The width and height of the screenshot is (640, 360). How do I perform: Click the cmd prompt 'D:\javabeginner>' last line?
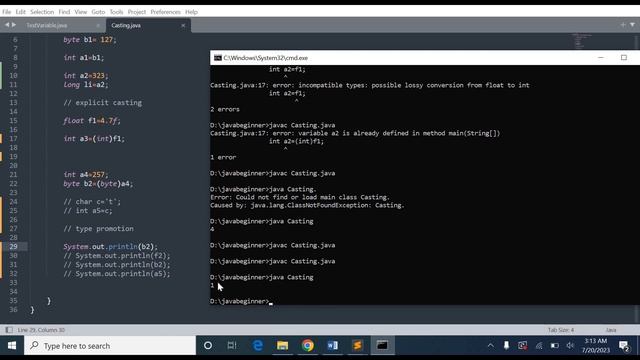tap(240, 301)
